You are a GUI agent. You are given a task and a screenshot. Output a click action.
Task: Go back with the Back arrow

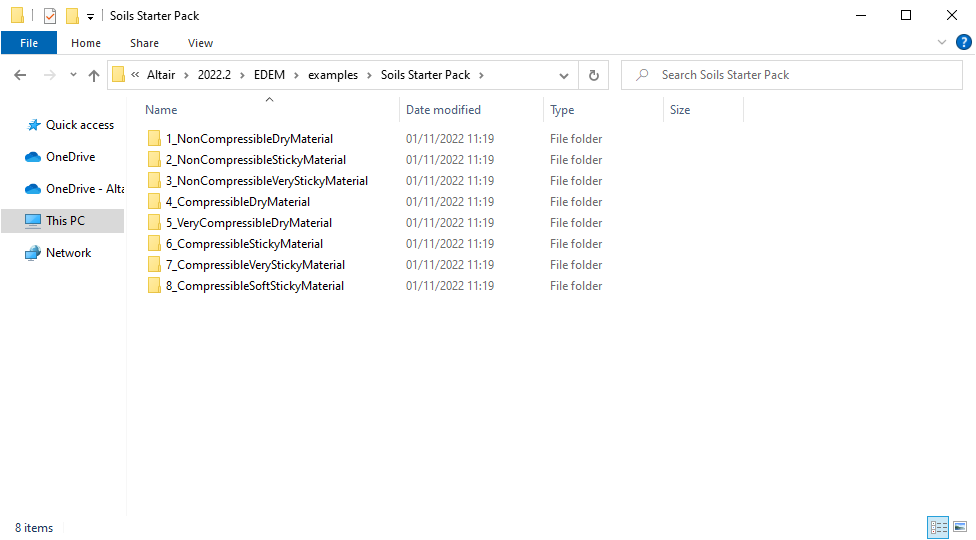[20, 75]
